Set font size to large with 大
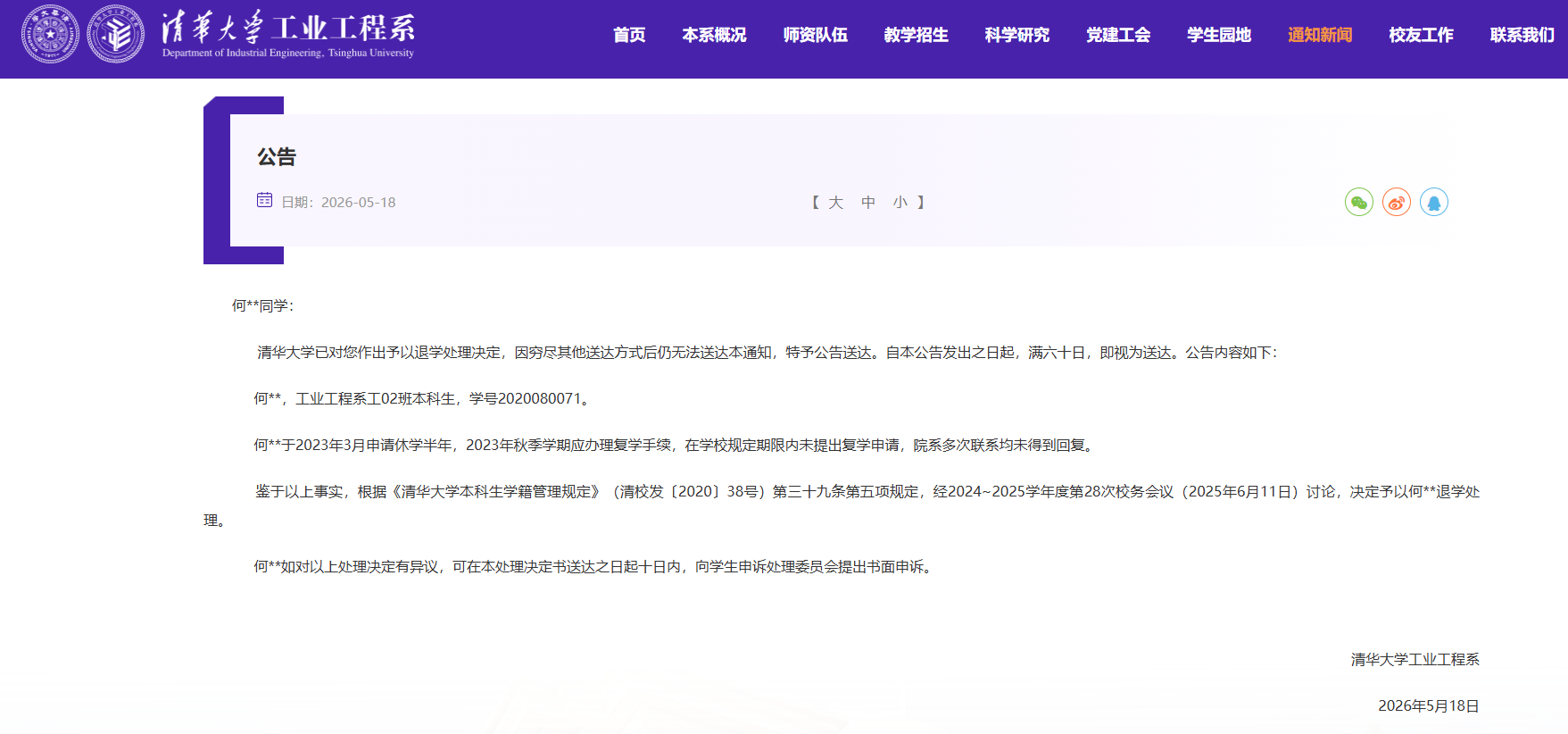The image size is (1568, 734). click(835, 203)
